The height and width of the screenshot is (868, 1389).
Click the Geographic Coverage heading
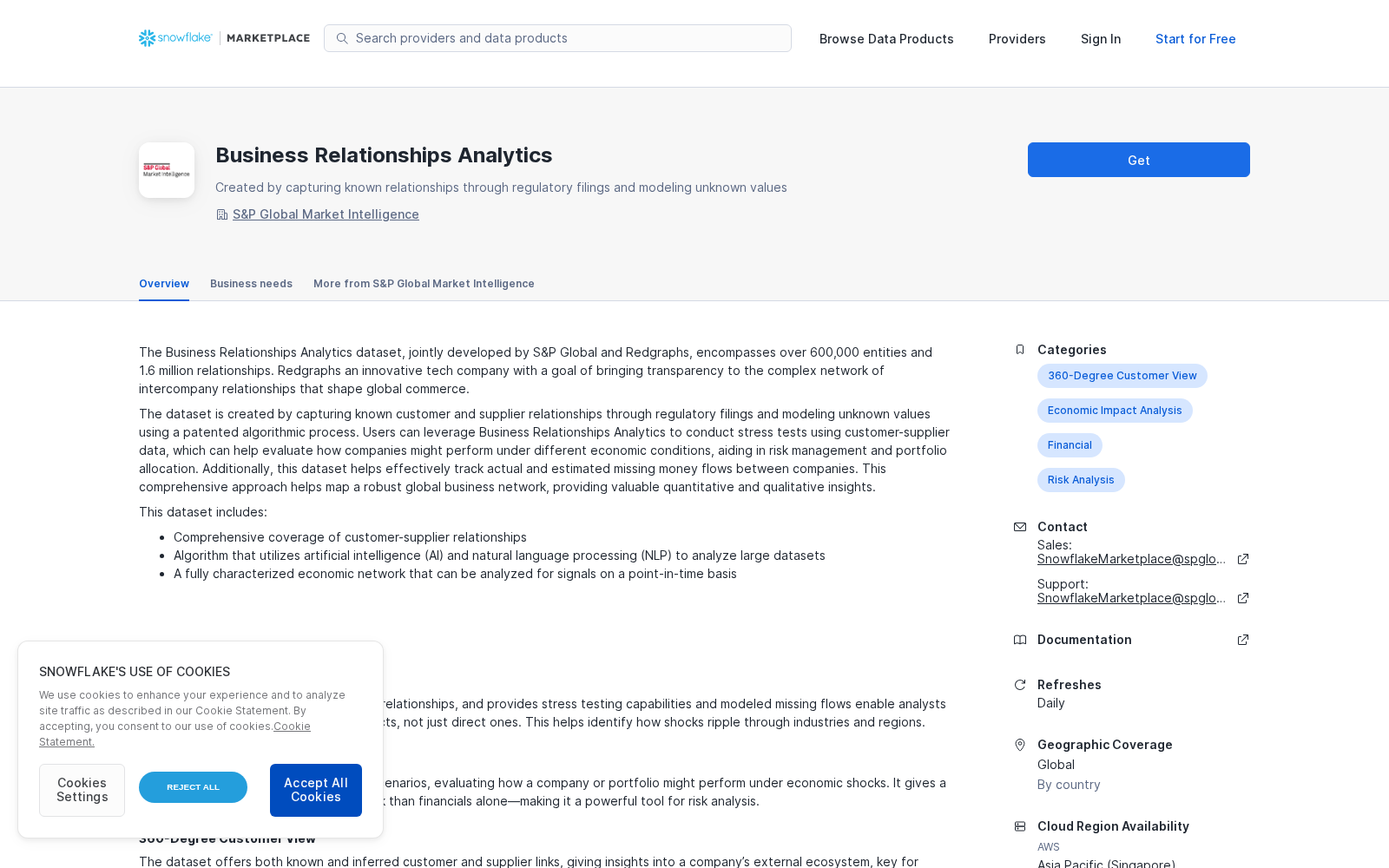[x=1104, y=745]
